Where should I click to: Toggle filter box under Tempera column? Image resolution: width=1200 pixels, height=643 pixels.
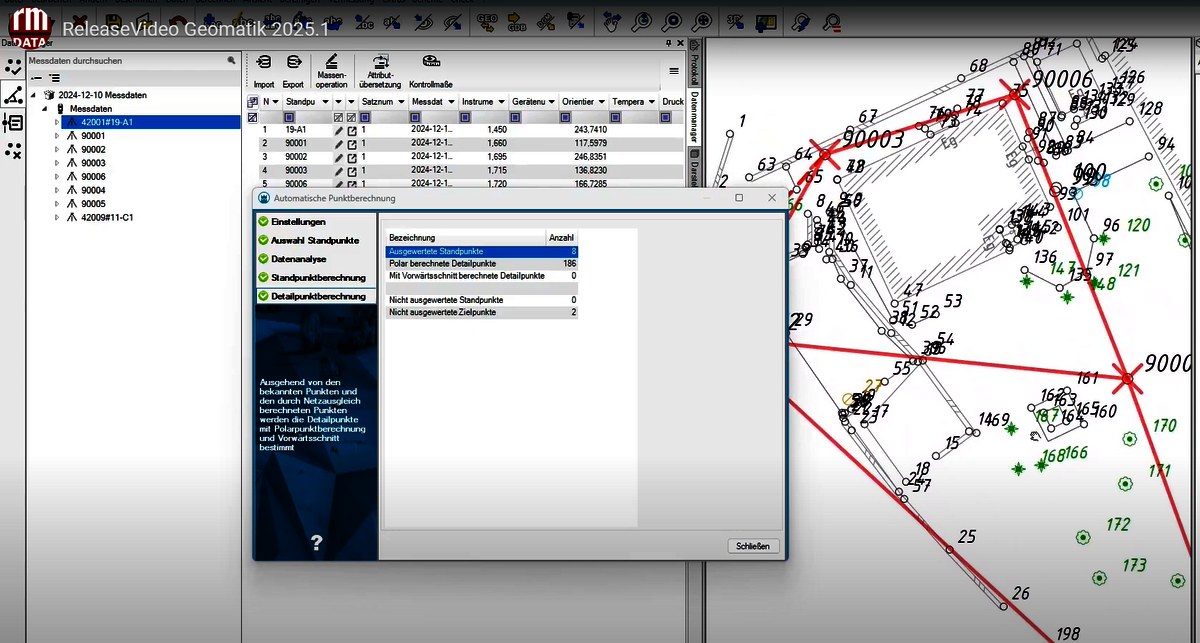[616, 117]
